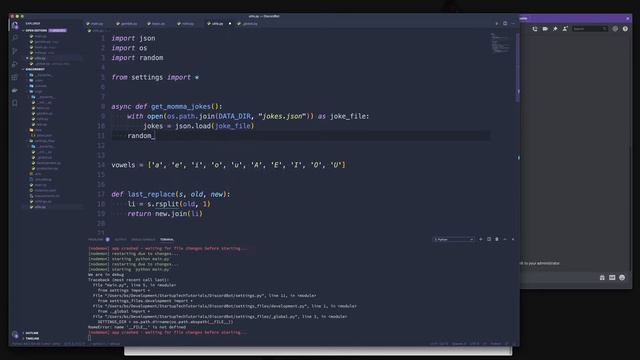This screenshot has height=360, width=640.
Task: Click the line 'import json'
Action: 133,38
